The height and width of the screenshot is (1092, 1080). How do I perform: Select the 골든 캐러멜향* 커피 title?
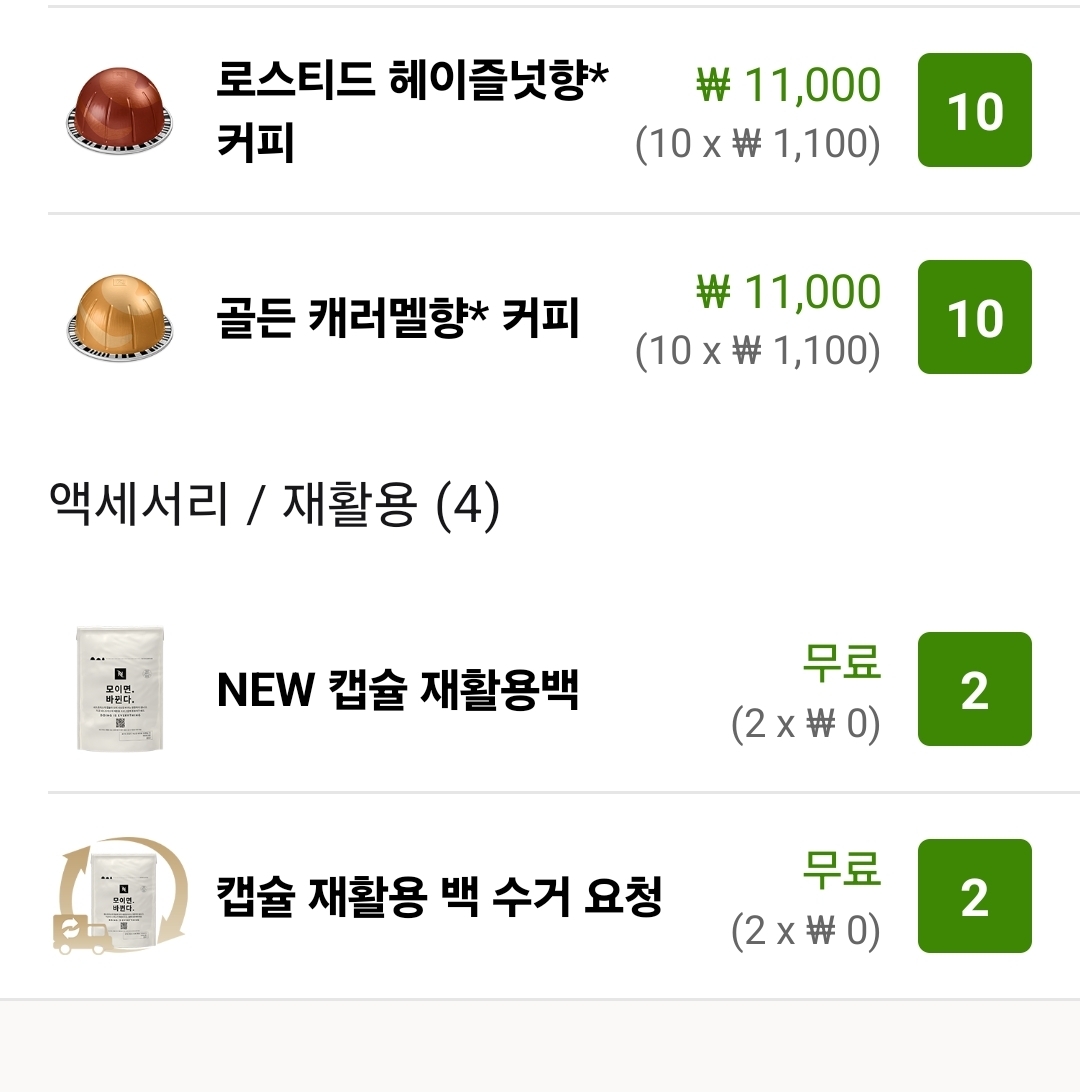click(397, 318)
